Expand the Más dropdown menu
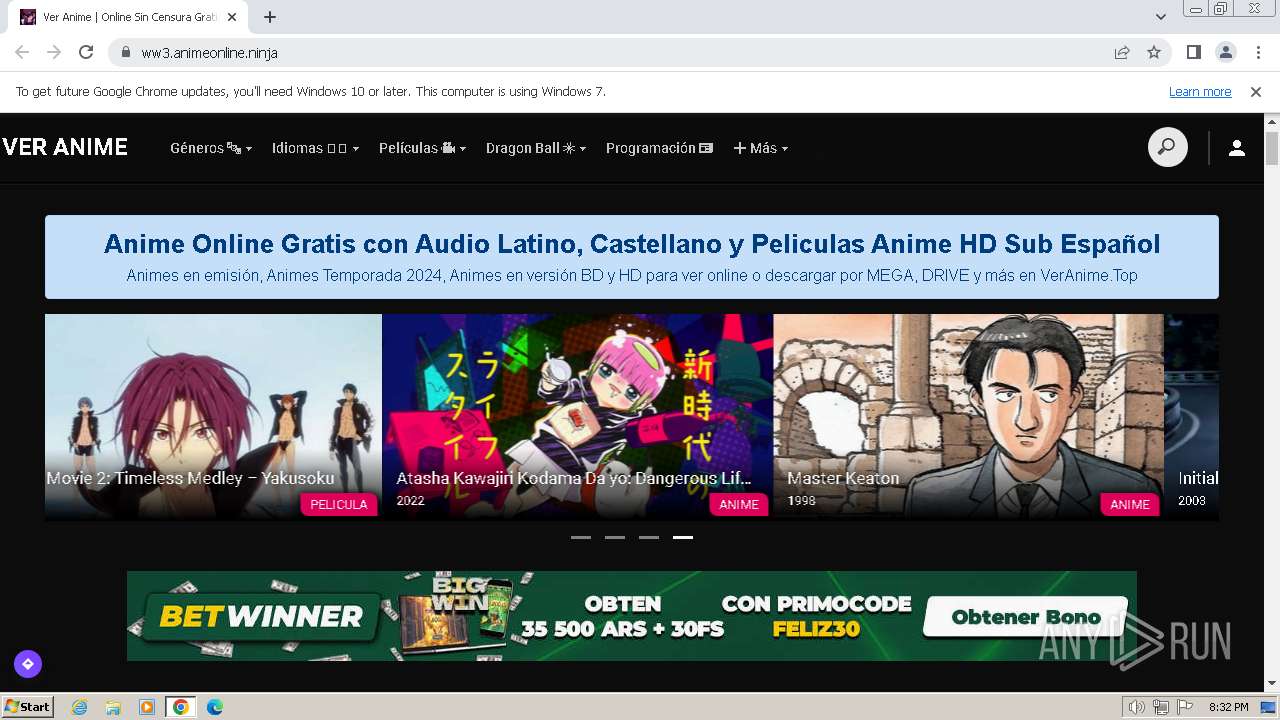The image size is (1280, 720). [x=761, y=148]
